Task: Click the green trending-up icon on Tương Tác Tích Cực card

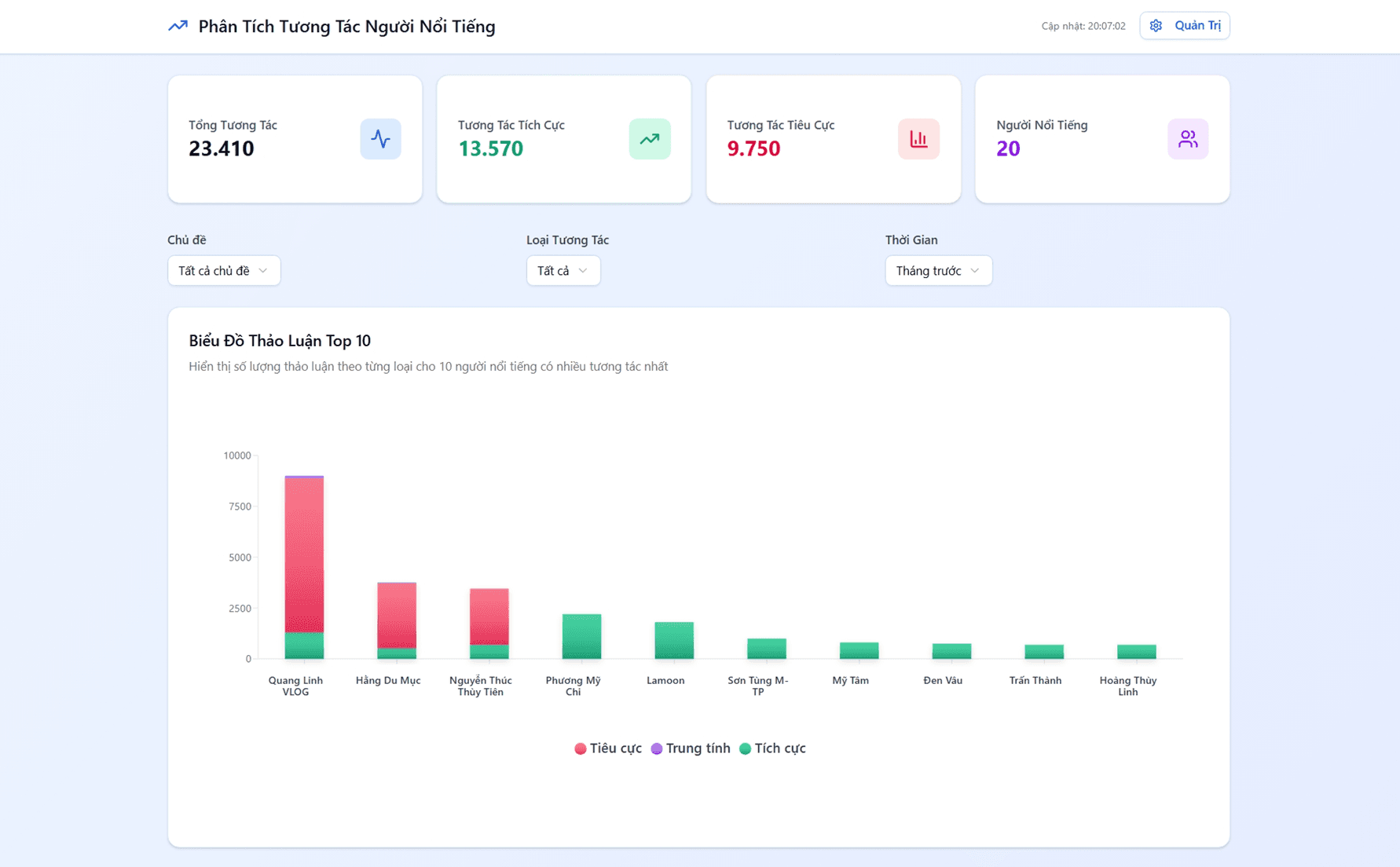Action: click(650, 138)
